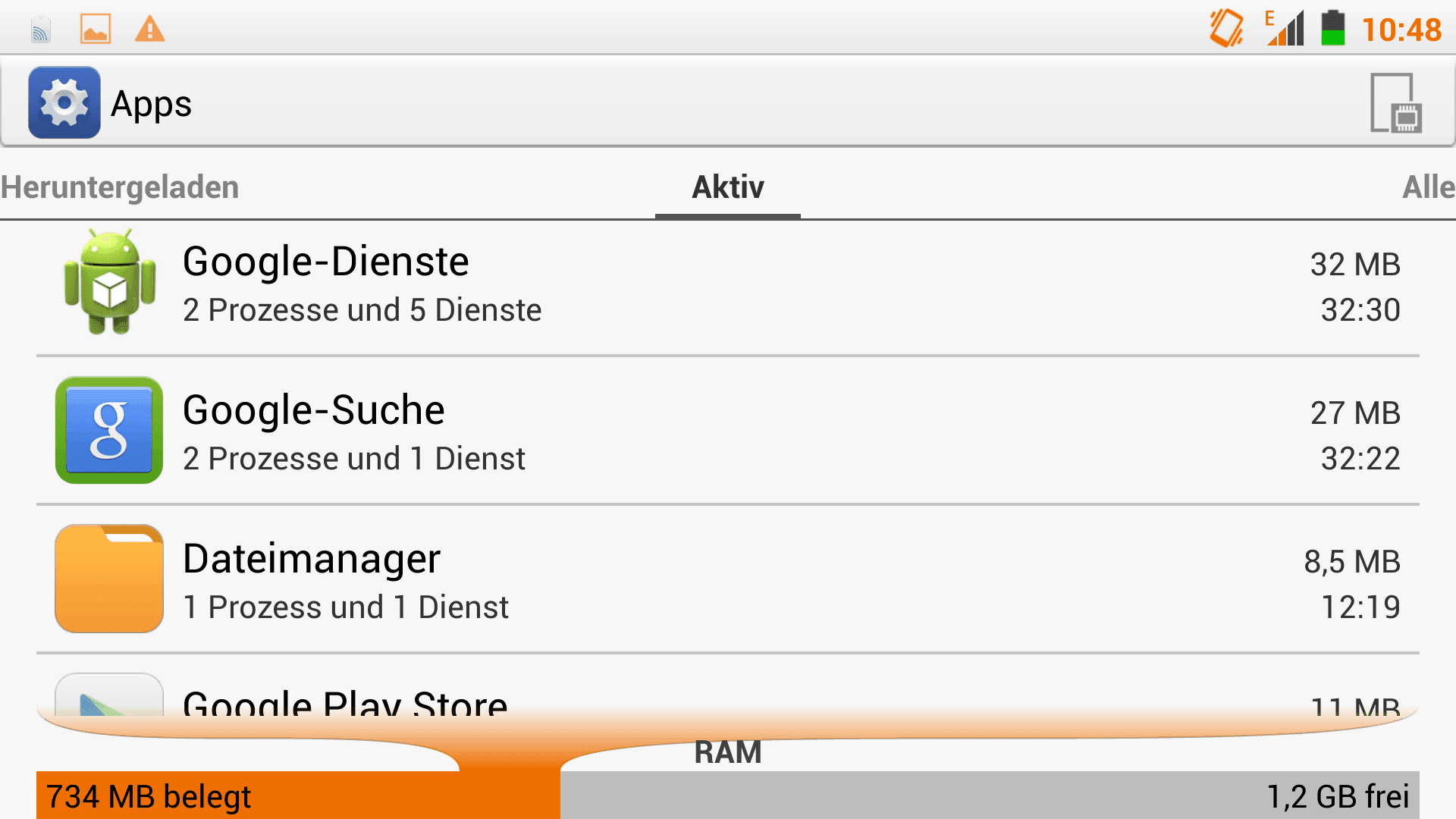Open the cached processes icon in the action bar
Screen dimensions: 1456x819
[1395, 103]
